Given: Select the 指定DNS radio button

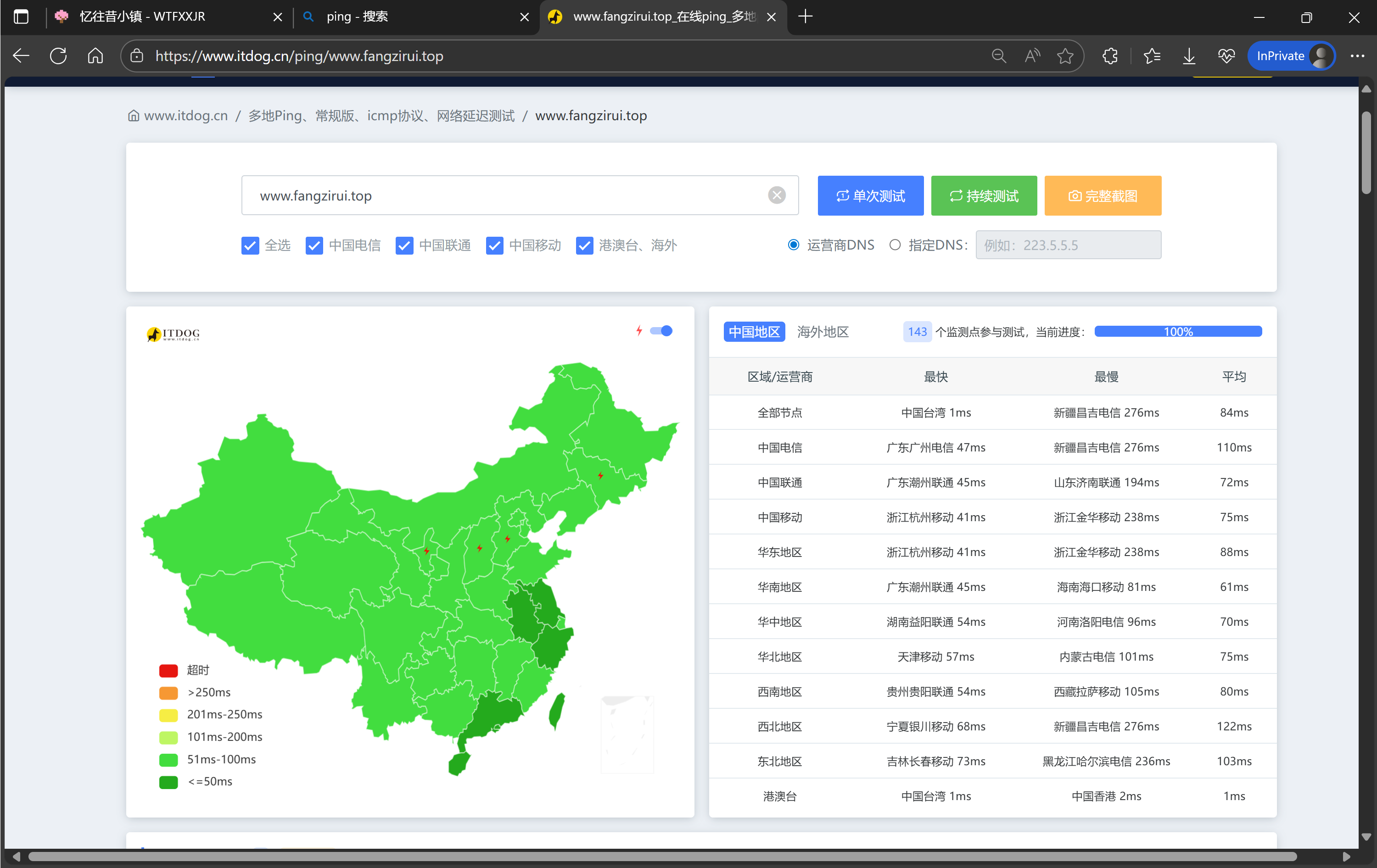Looking at the screenshot, I should click(895, 245).
